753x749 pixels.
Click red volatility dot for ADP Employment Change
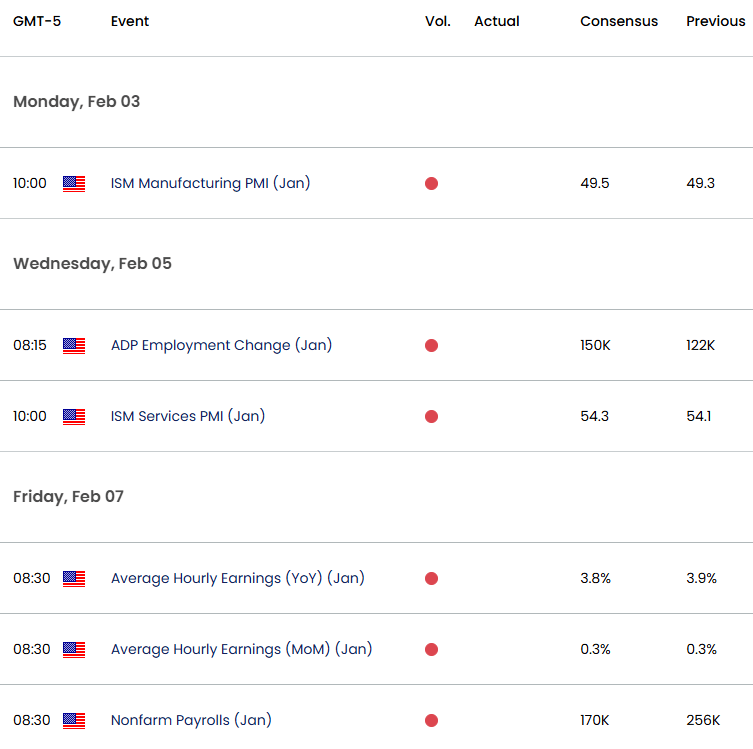(431, 346)
